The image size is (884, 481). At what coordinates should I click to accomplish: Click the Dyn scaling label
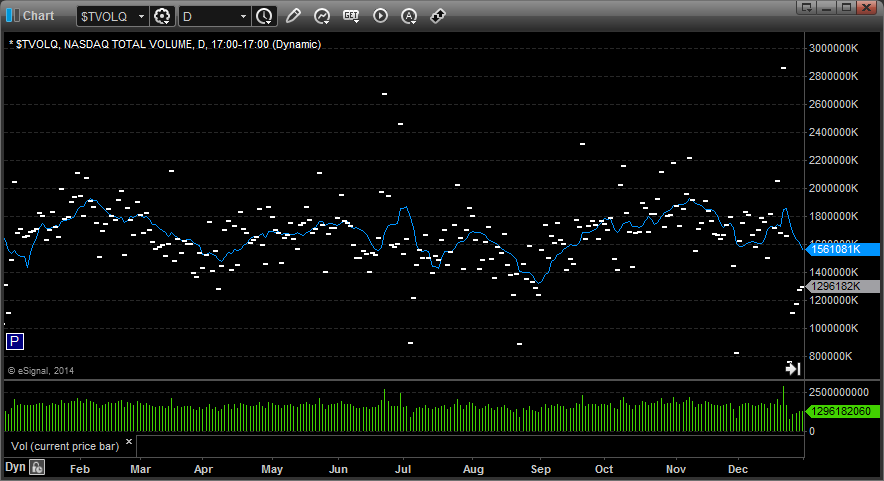(15, 467)
